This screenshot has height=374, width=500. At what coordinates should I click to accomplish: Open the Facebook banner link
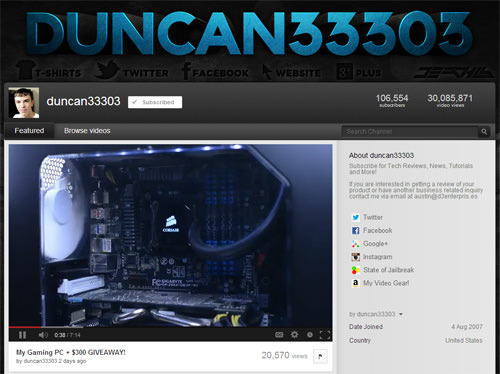(x=215, y=71)
